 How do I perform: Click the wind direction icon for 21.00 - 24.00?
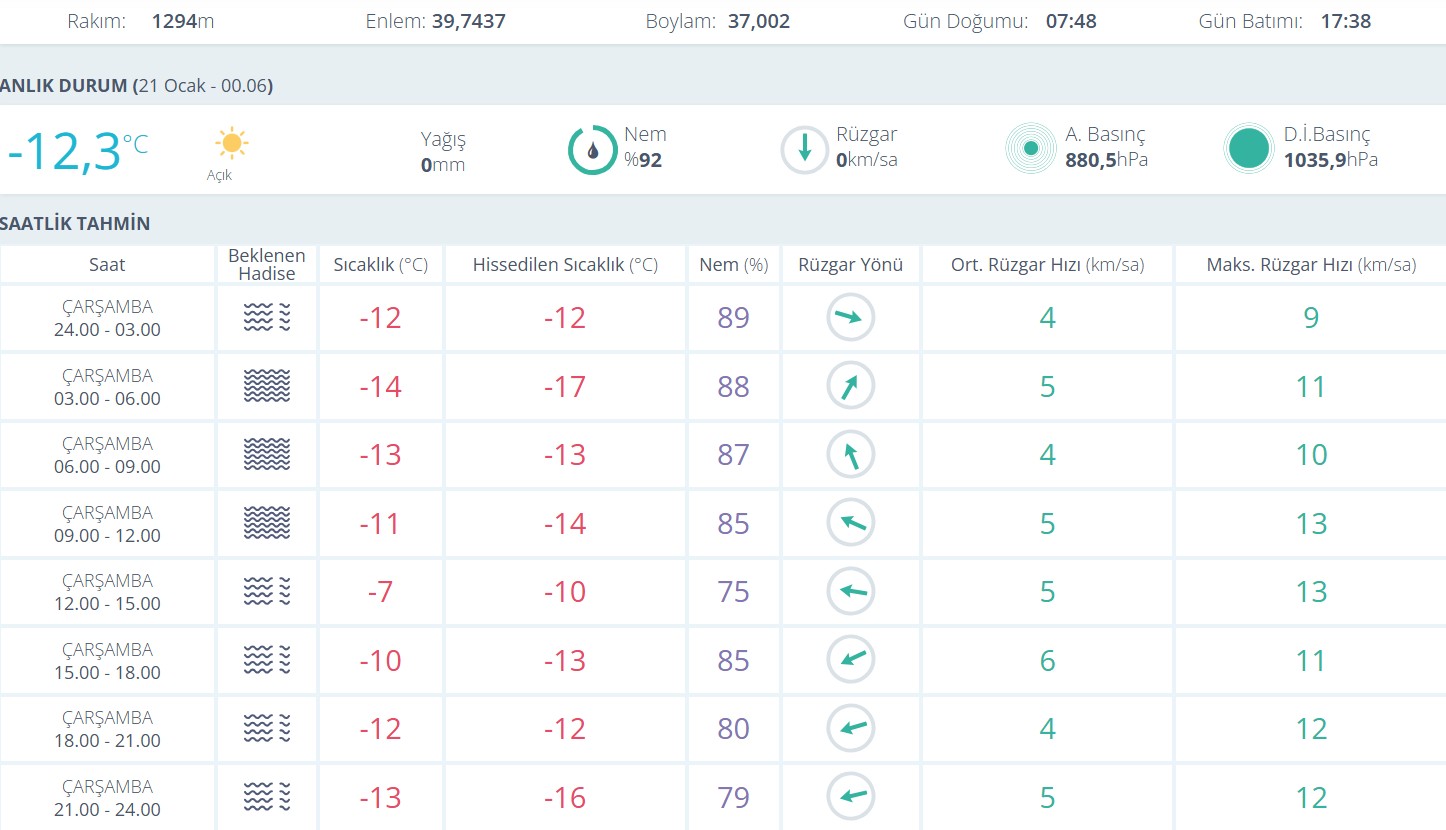click(850, 797)
